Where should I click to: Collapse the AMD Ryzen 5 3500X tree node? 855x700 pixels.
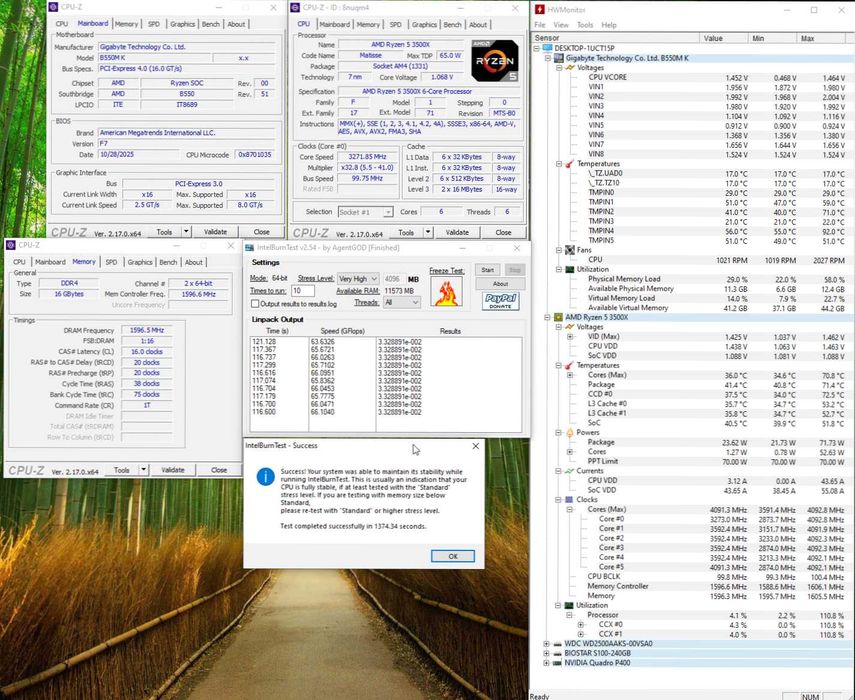548,317
